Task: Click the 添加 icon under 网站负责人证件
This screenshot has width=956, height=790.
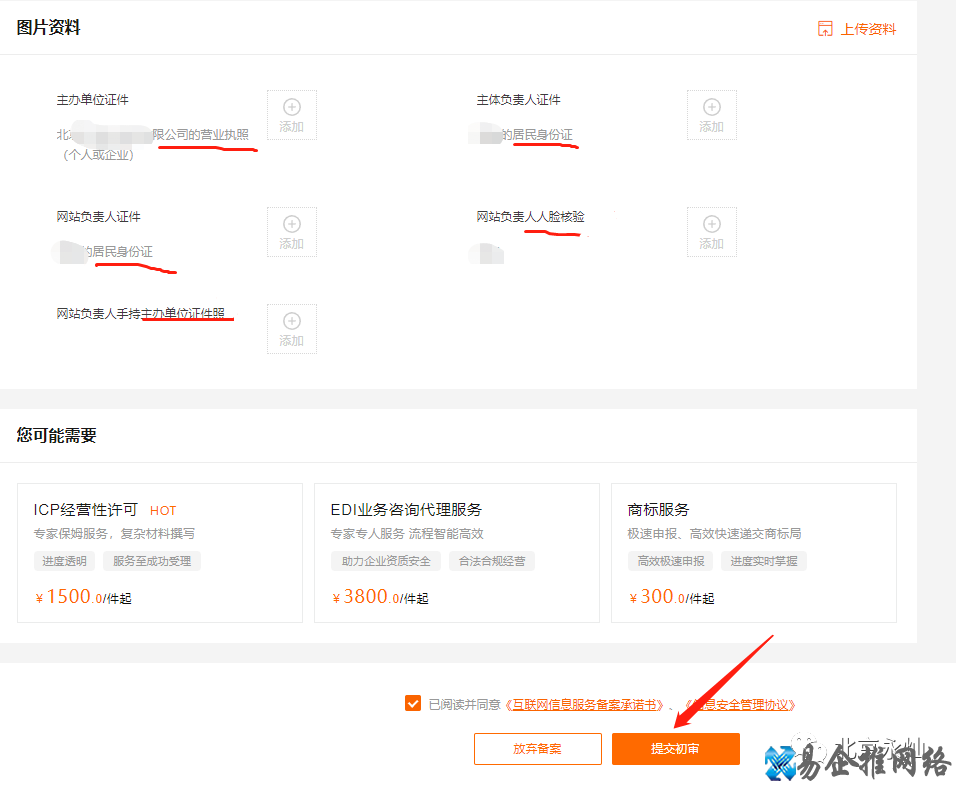Action: [291, 231]
